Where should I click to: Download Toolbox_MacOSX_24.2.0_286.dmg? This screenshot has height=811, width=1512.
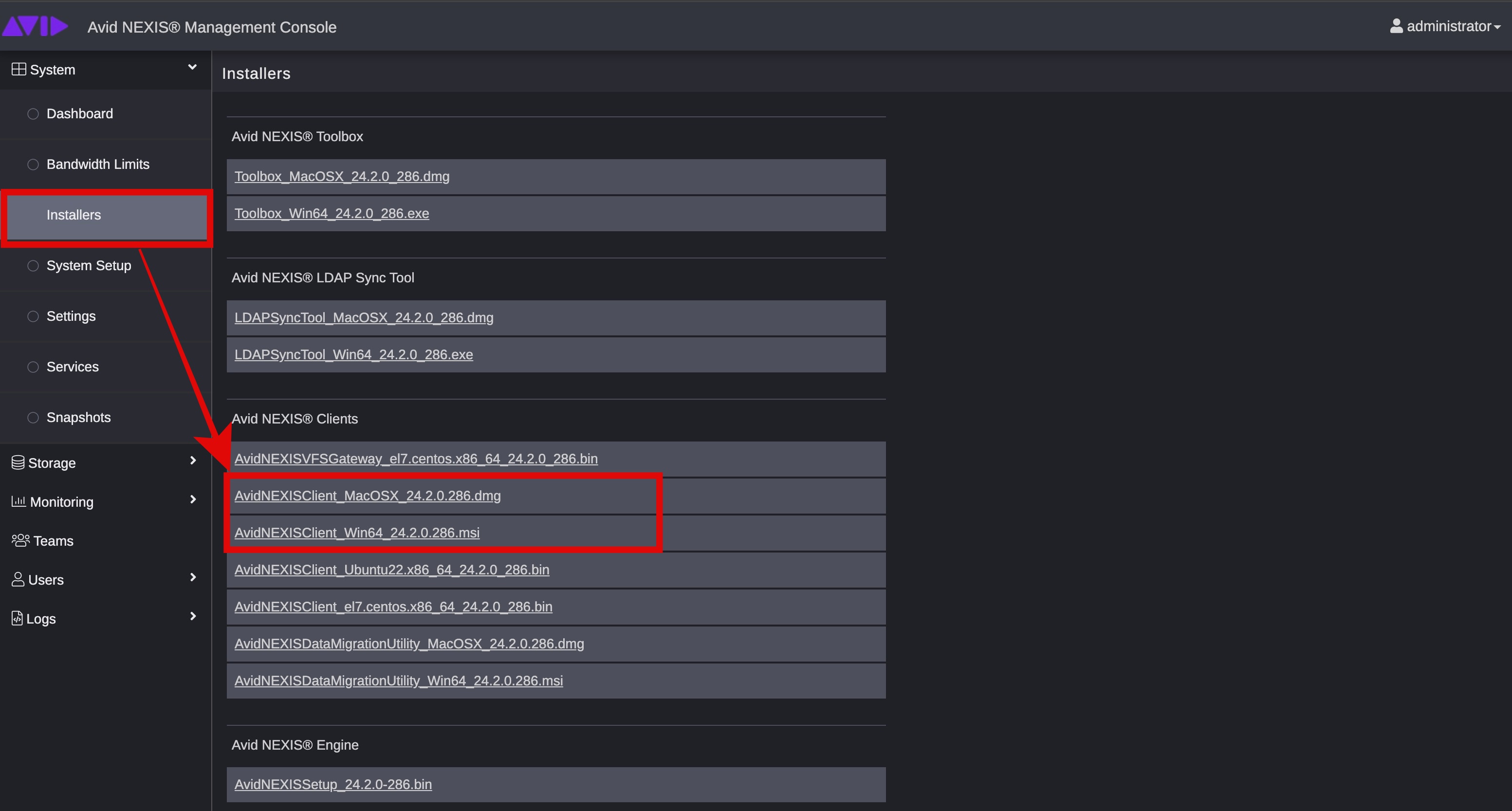pos(342,176)
